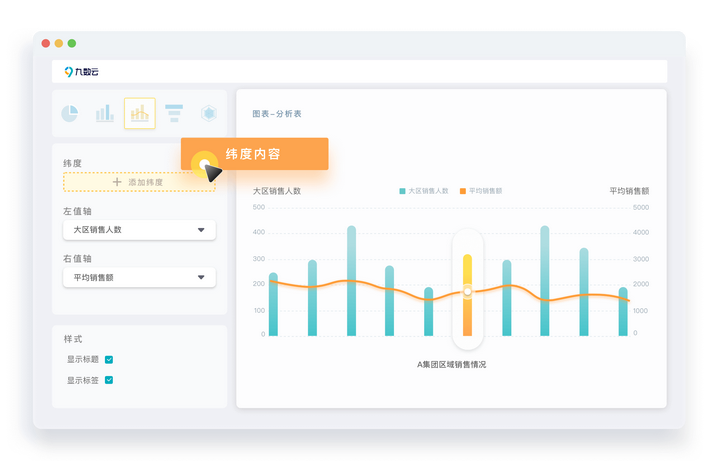Select the pie chart type icon
This screenshot has width=720, height=461.
point(70,113)
